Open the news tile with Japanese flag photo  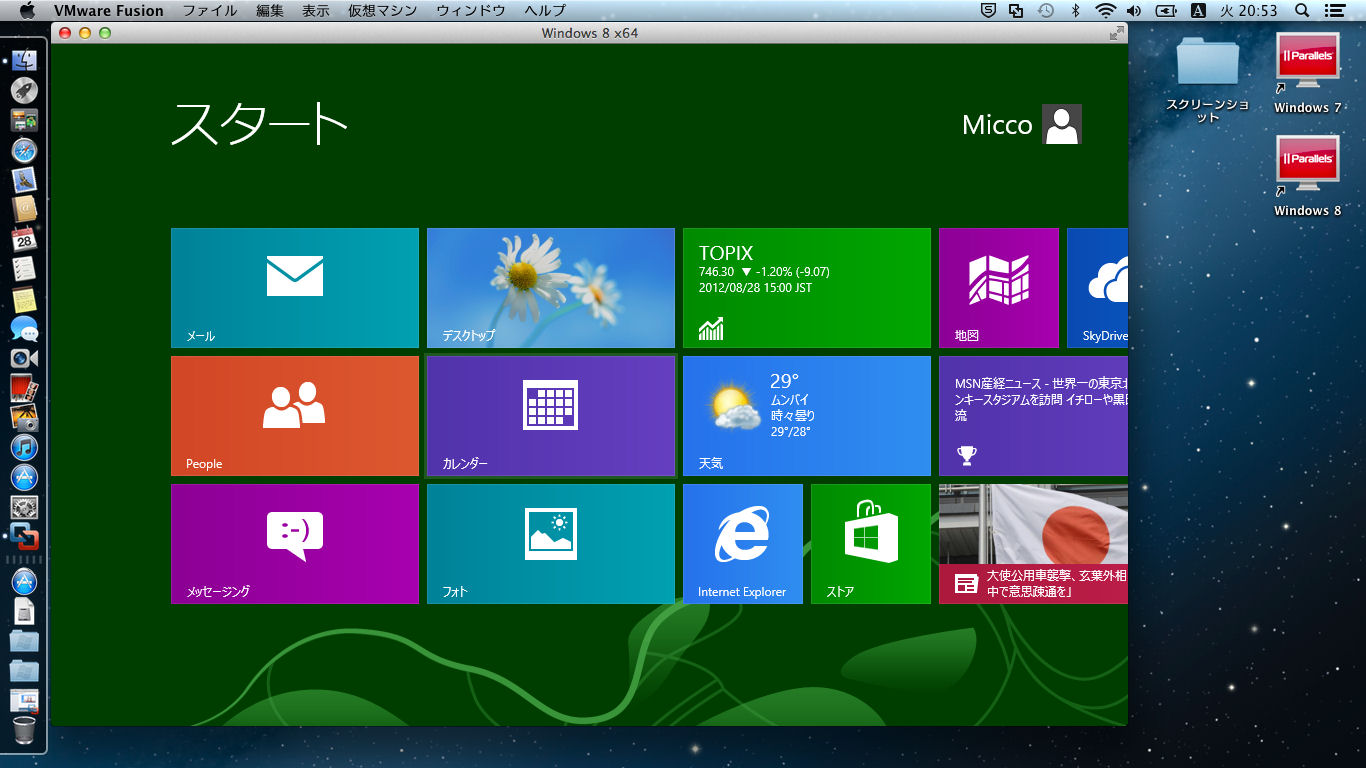(1033, 544)
